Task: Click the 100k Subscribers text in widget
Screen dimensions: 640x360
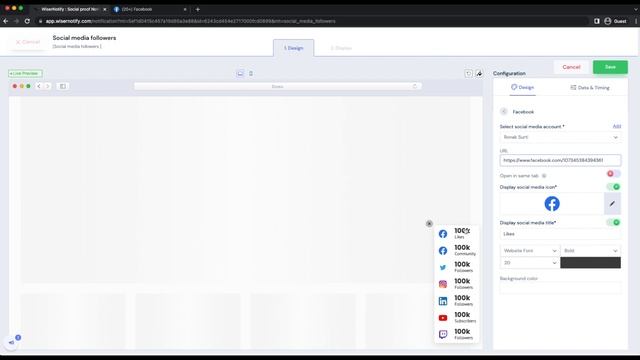Action: tap(465, 318)
